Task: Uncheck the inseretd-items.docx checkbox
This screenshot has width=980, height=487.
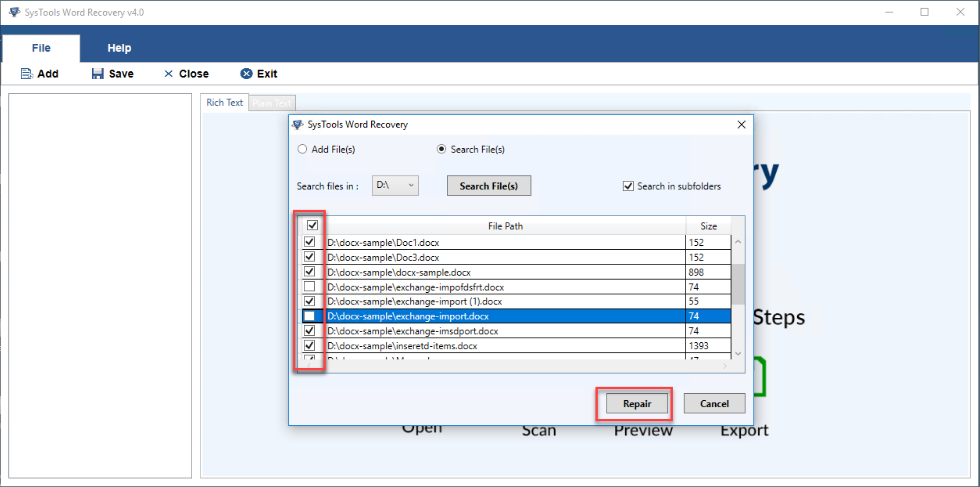Action: click(x=309, y=345)
